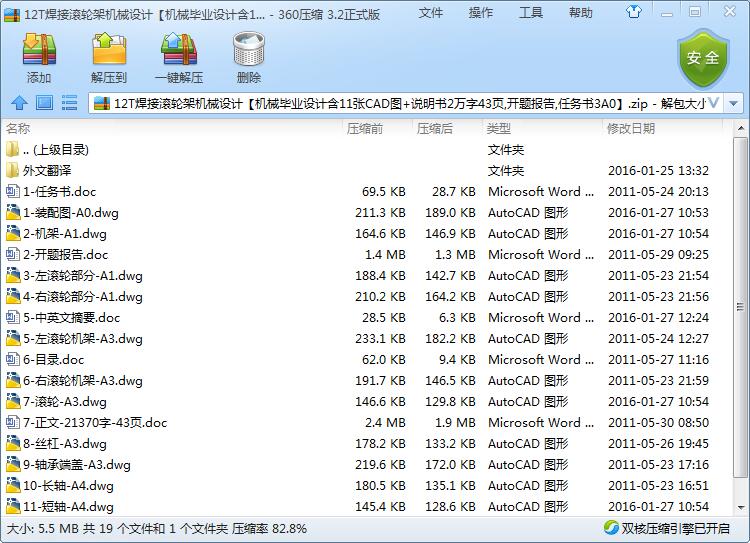
Task: Click AutoCAD icon of 6-右滚轮机架-A3.dwg
Action: tap(12, 381)
